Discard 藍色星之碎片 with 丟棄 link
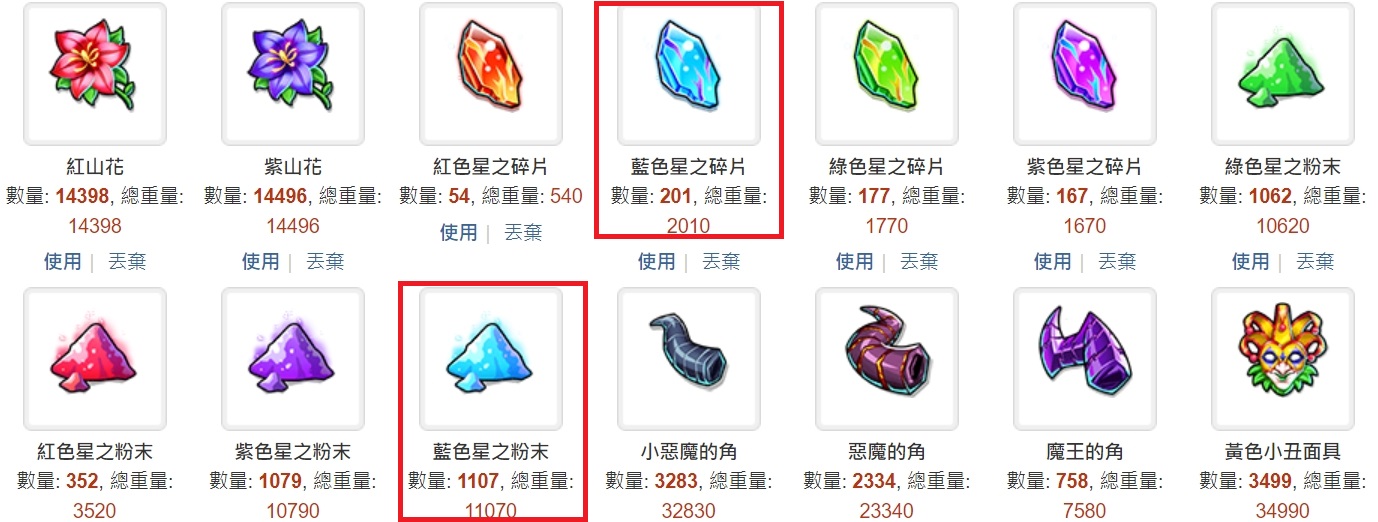The image size is (1378, 522). 721,262
